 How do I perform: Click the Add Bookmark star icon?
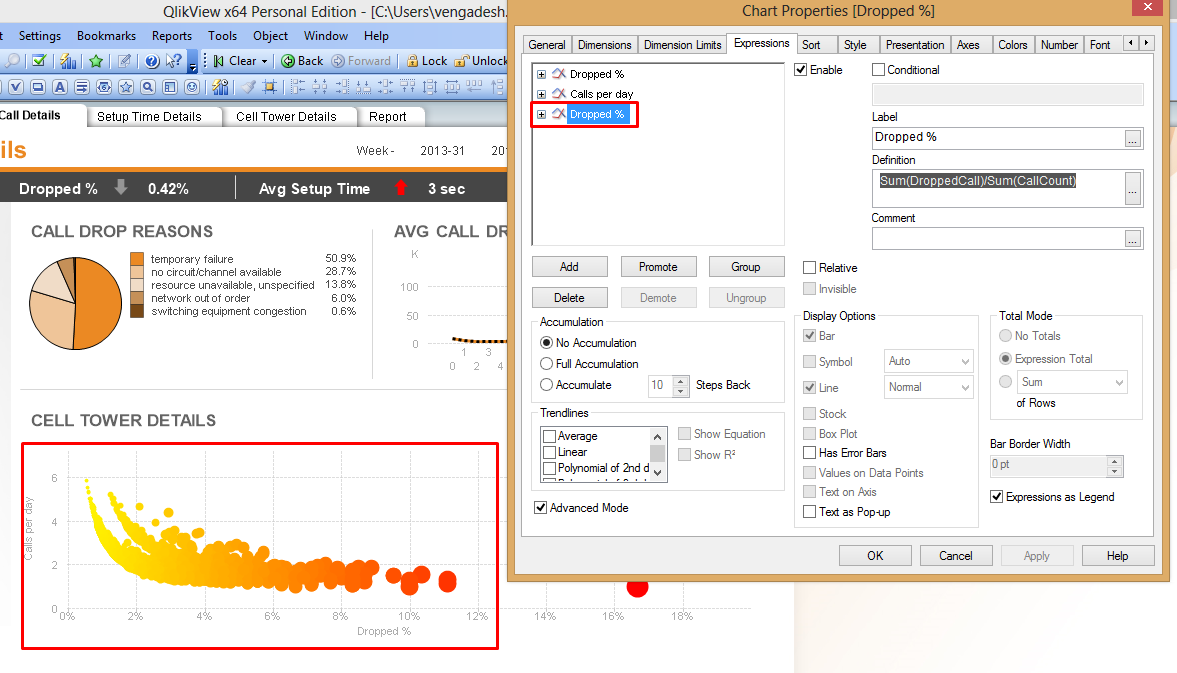coord(96,61)
